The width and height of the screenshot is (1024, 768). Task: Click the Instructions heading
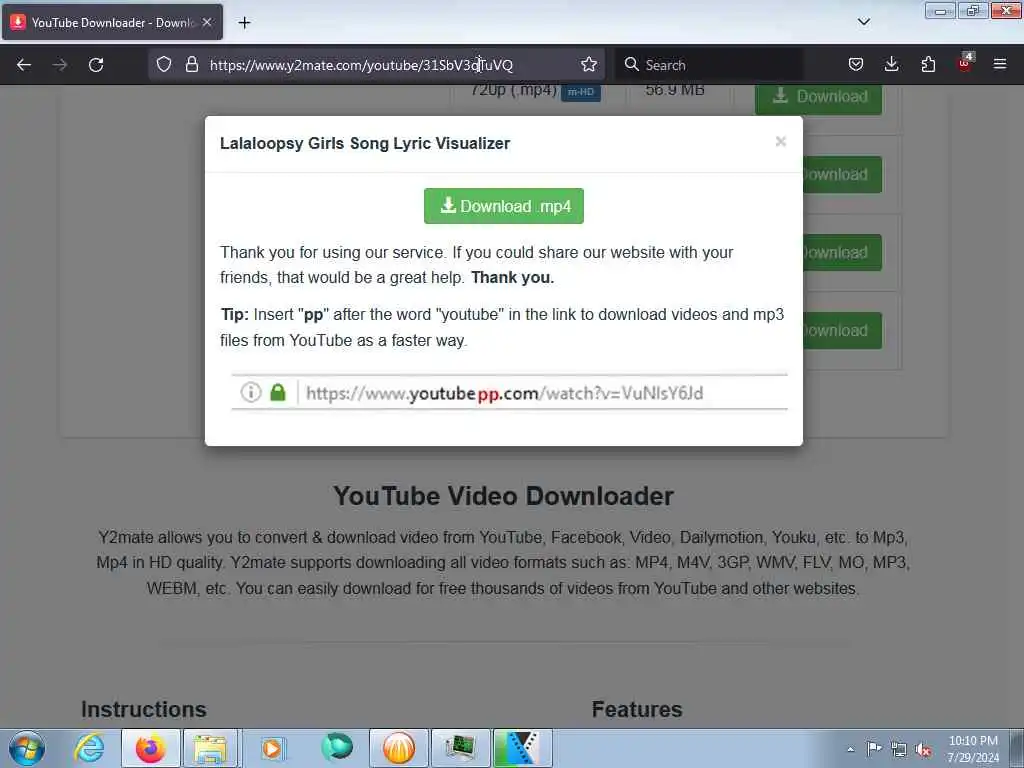pyautogui.click(x=144, y=709)
